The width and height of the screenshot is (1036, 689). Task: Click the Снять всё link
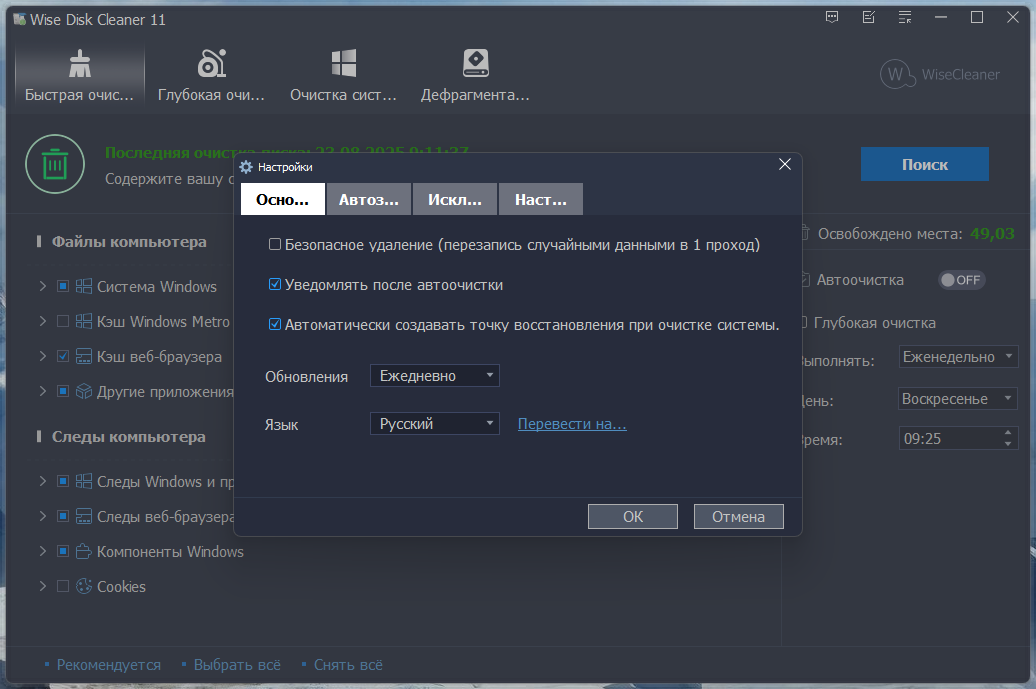click(348, 665)
